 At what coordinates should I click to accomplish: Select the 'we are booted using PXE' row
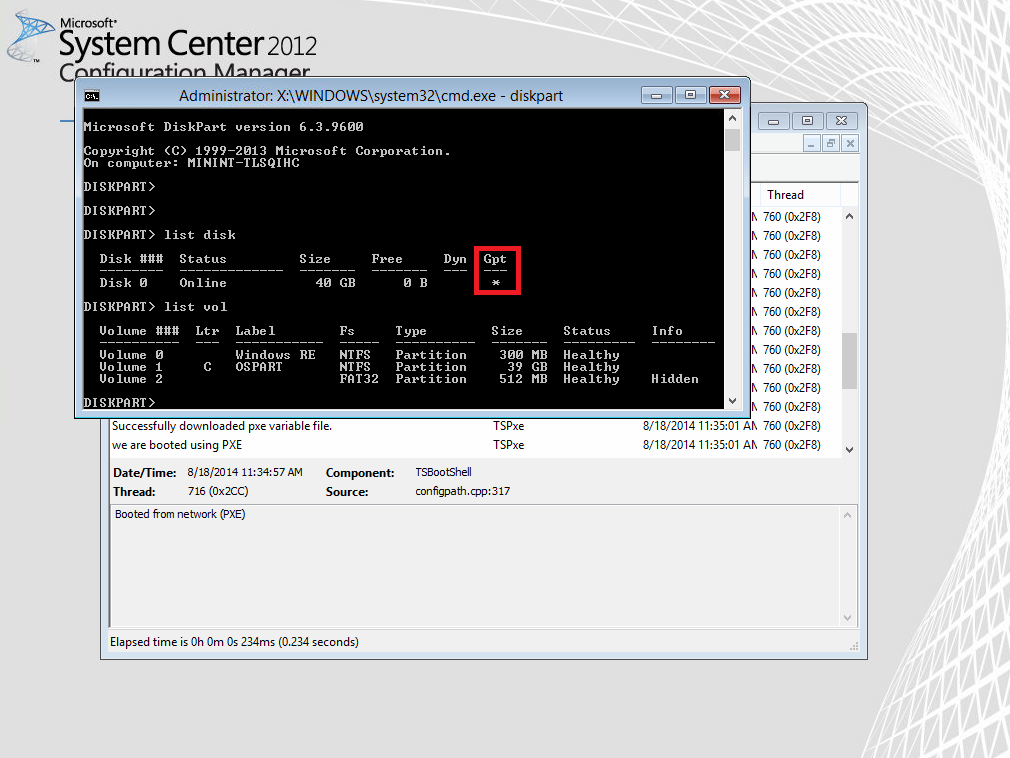[475, 445]
